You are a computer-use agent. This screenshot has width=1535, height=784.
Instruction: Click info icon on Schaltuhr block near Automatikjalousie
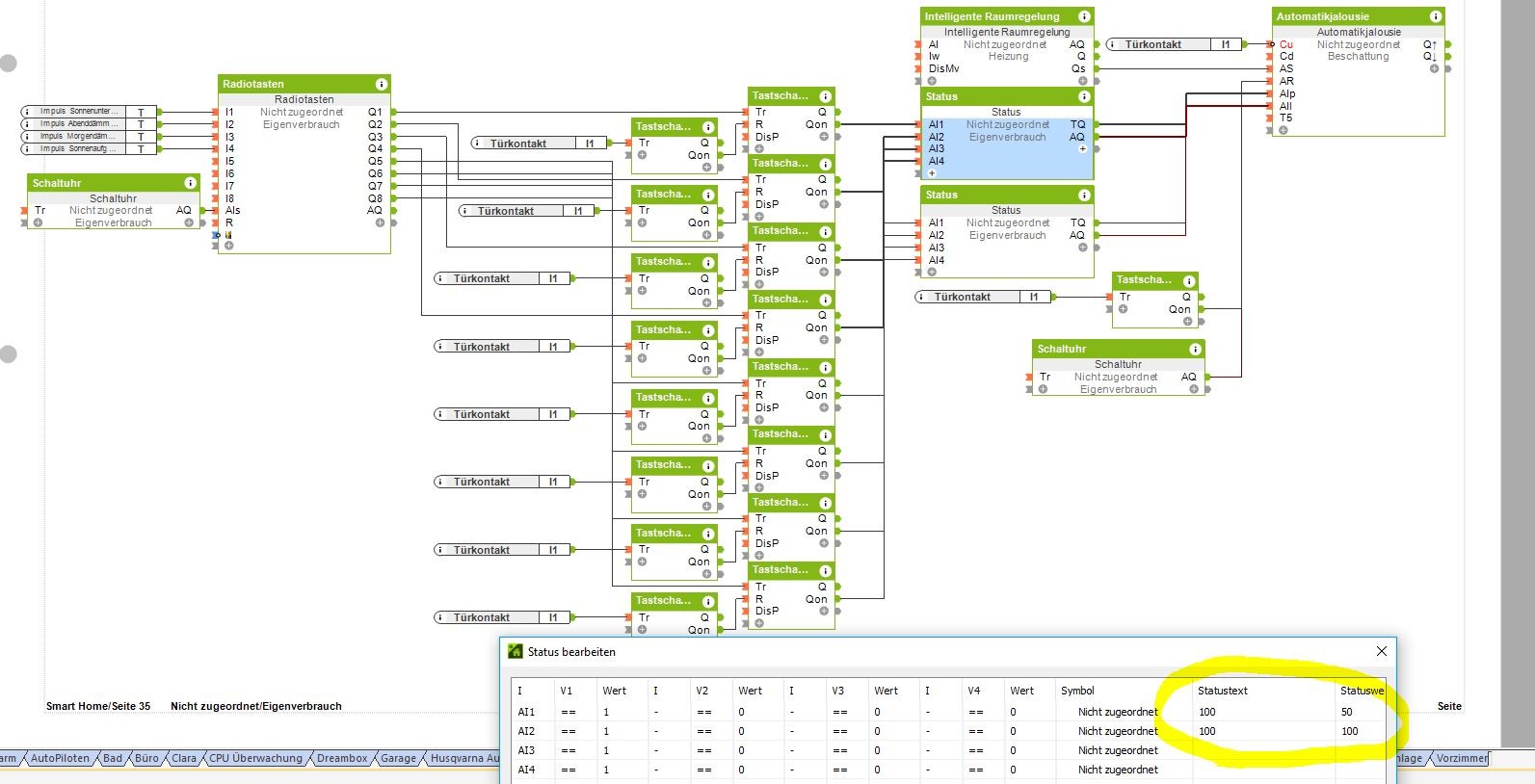[x=1195, y=349]
